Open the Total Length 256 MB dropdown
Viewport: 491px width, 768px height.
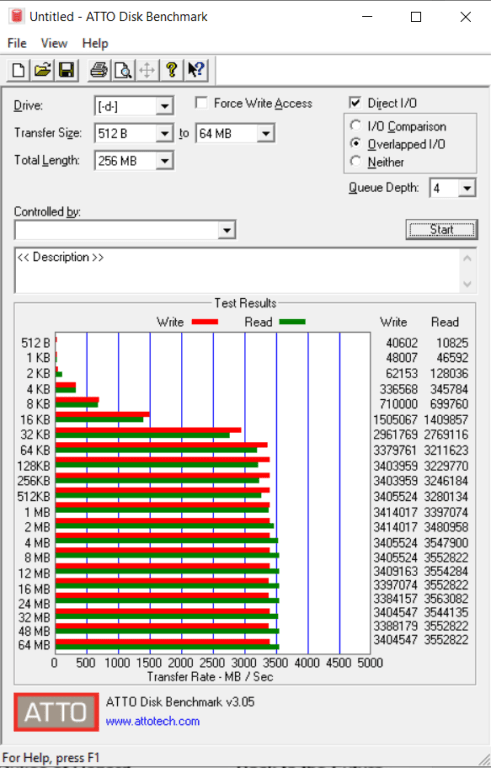click(x=165, y=161)
